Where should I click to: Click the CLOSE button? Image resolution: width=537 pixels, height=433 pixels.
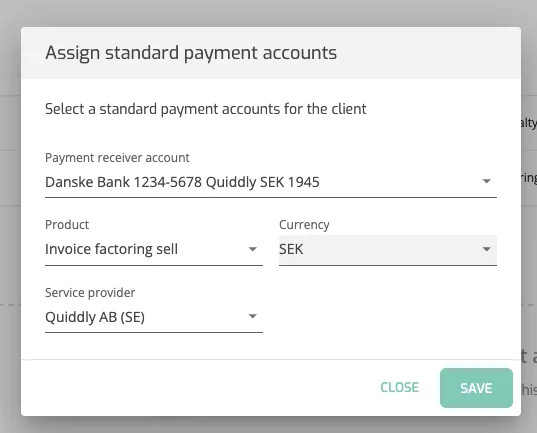coord(399,387)
